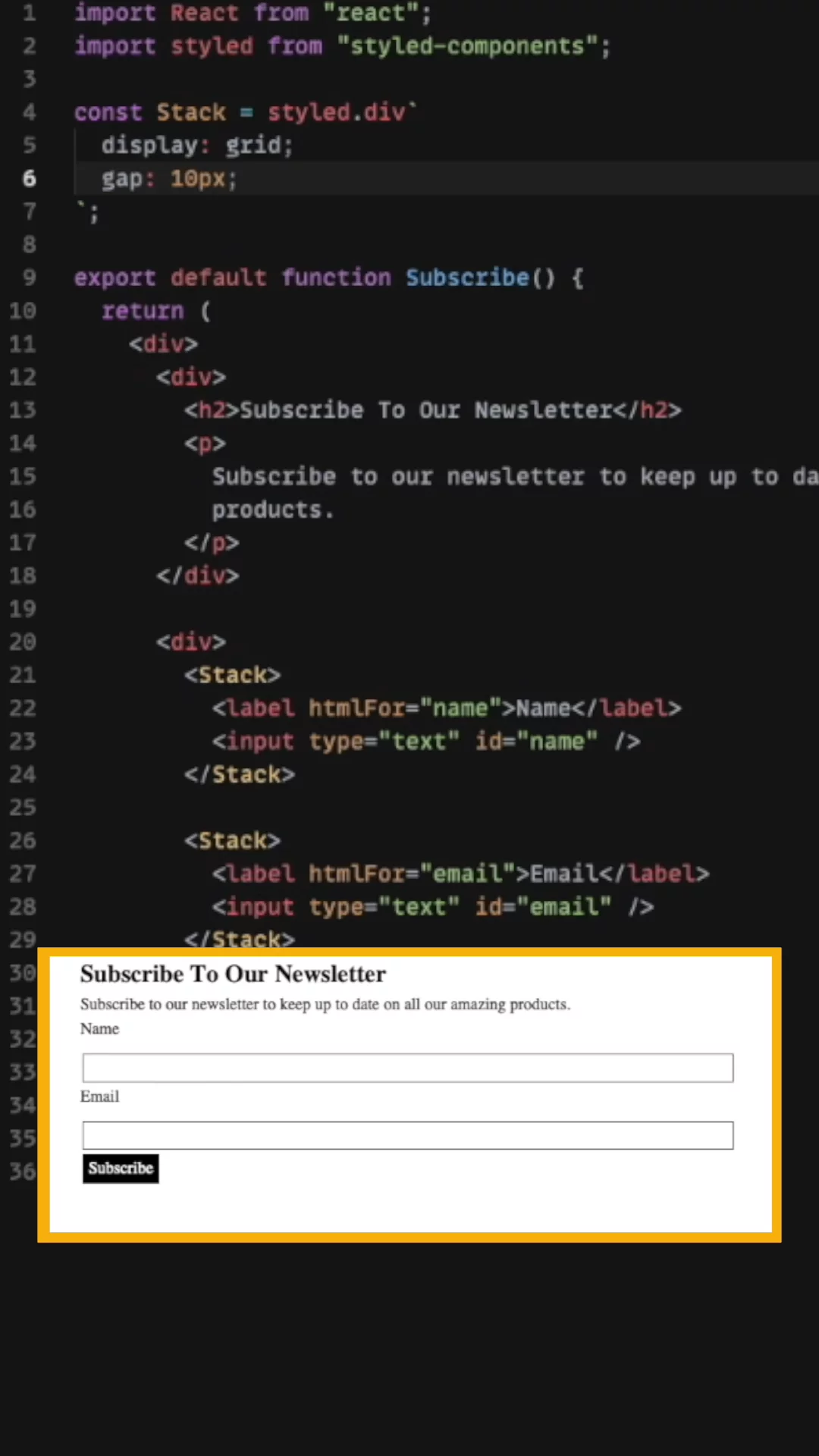This screenshot has height=1456, width=819.
Task: Click 'styled.div' on the Stack declaration line
Action: point(337,112)
